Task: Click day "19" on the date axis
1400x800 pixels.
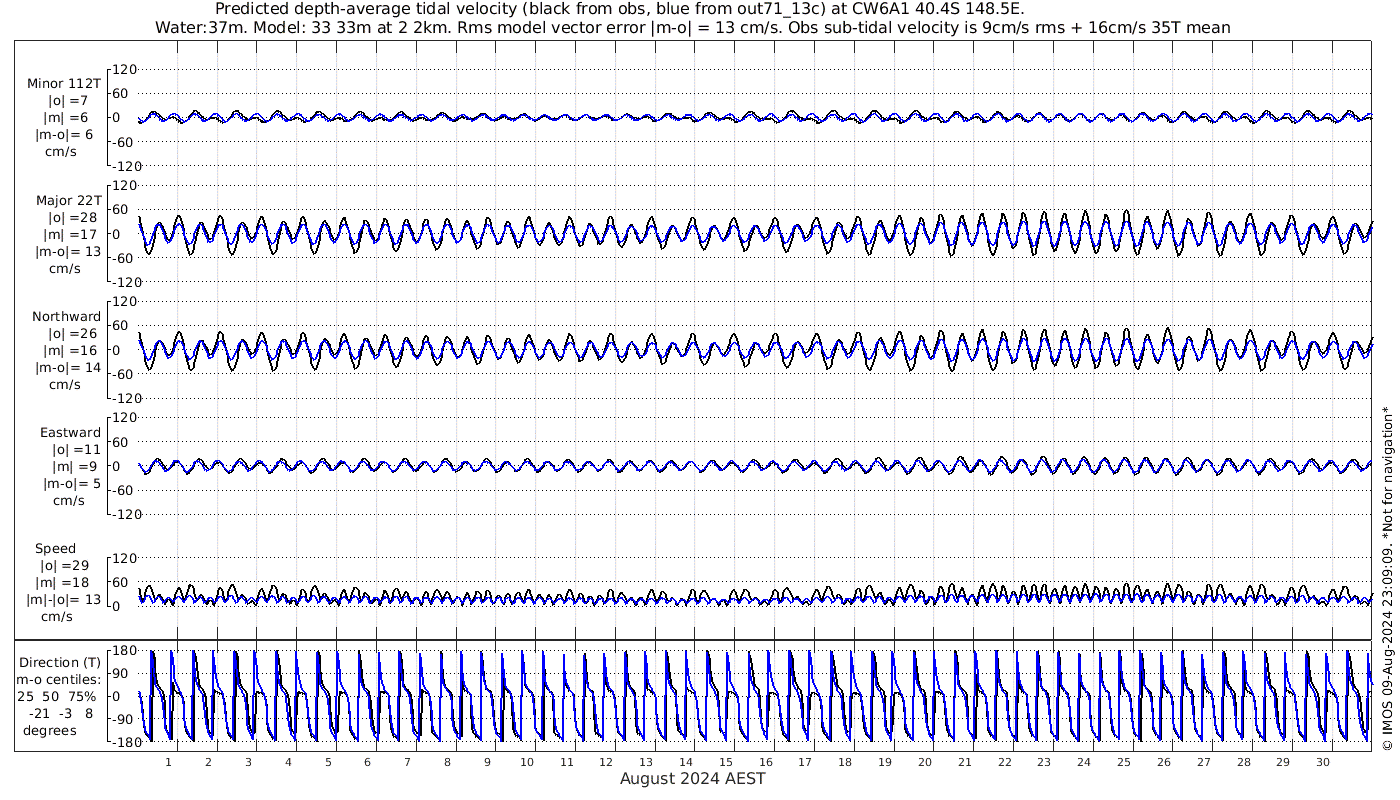Action: pyautogui.click(x=885, y=761)
